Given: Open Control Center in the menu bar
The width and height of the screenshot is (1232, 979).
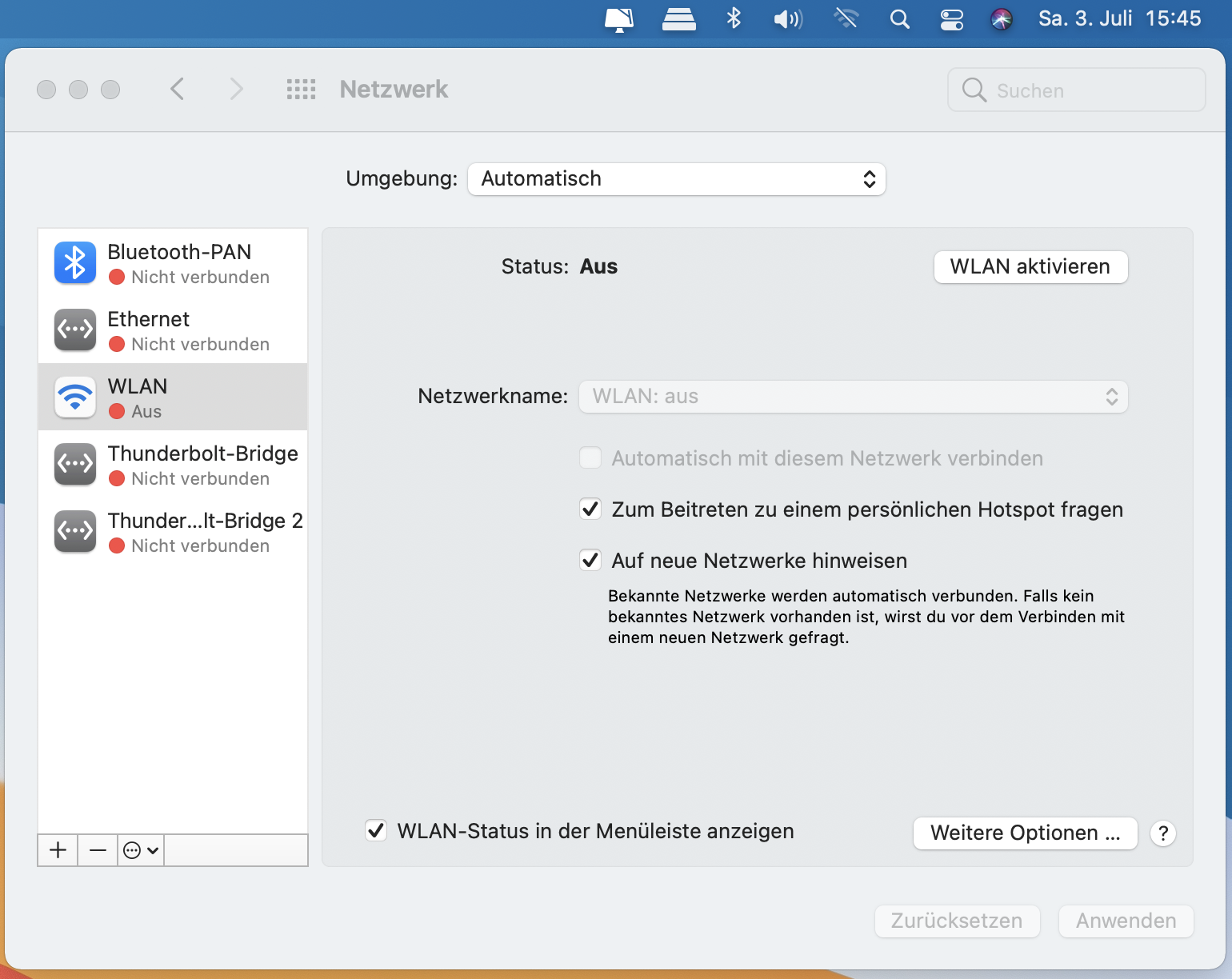Looking at the screenshot, I should tap(951, 19).
